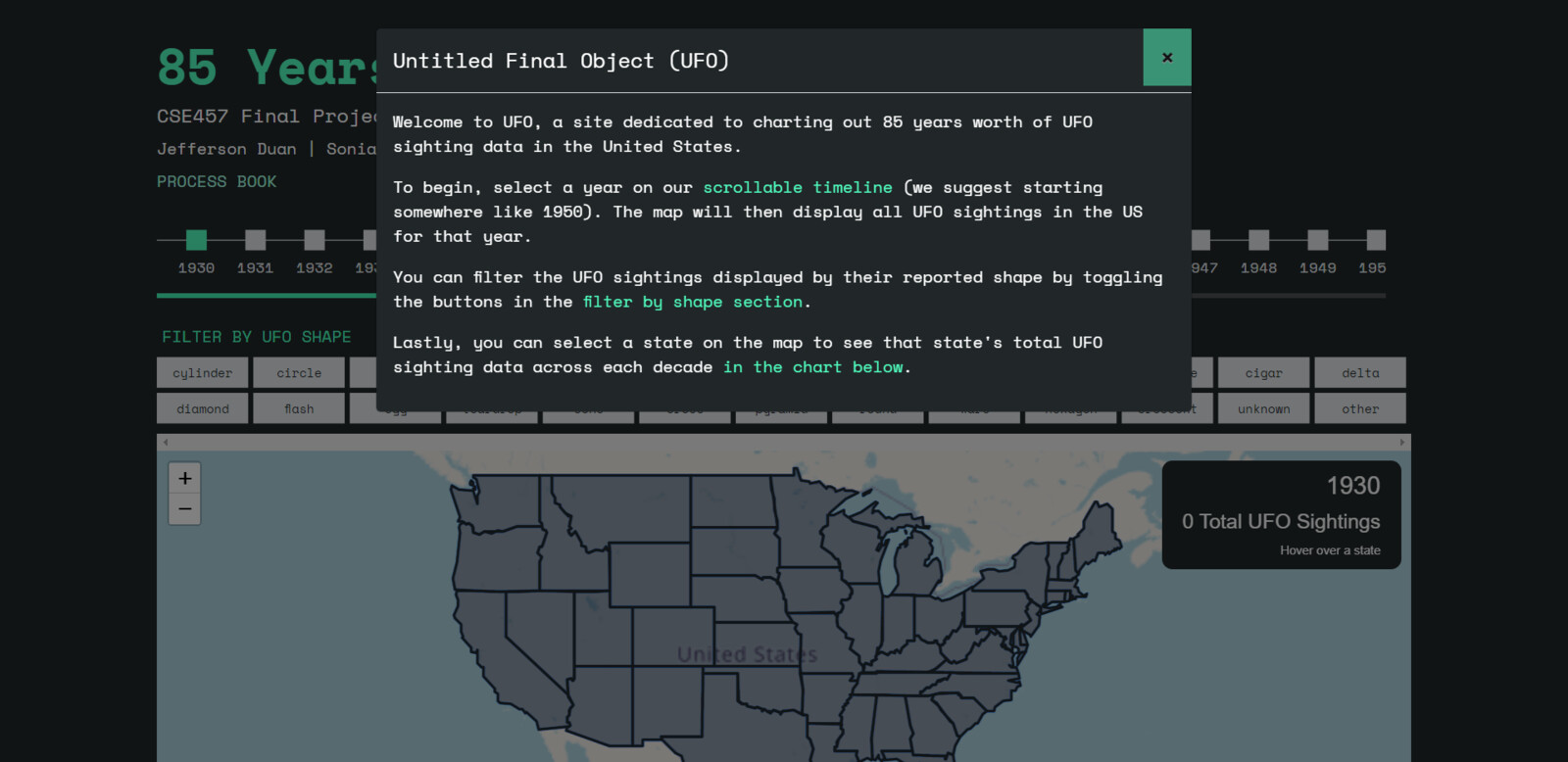Open the PROCESS BOOK link
Viewport: 1568px width, 762px height.
tap(217, 182)
